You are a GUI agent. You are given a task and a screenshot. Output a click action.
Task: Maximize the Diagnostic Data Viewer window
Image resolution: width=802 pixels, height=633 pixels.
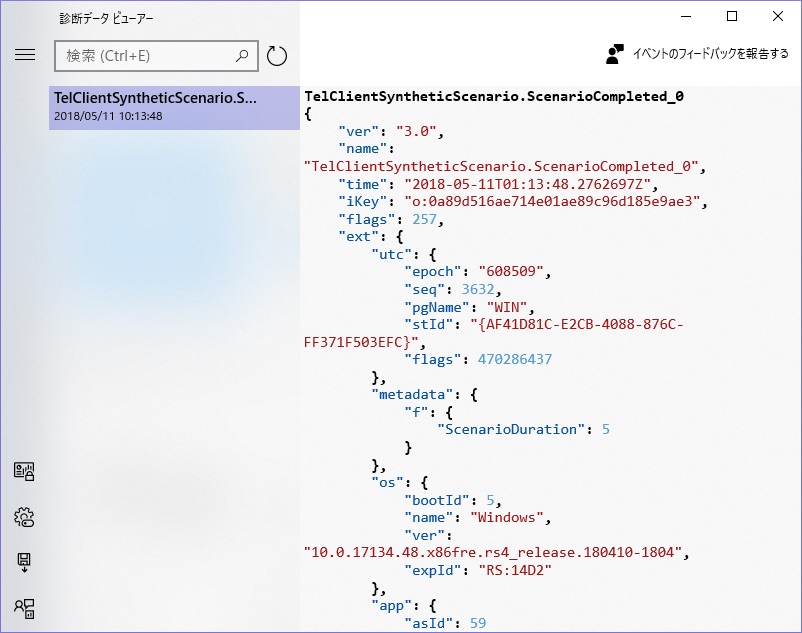(x=732, y=16)
